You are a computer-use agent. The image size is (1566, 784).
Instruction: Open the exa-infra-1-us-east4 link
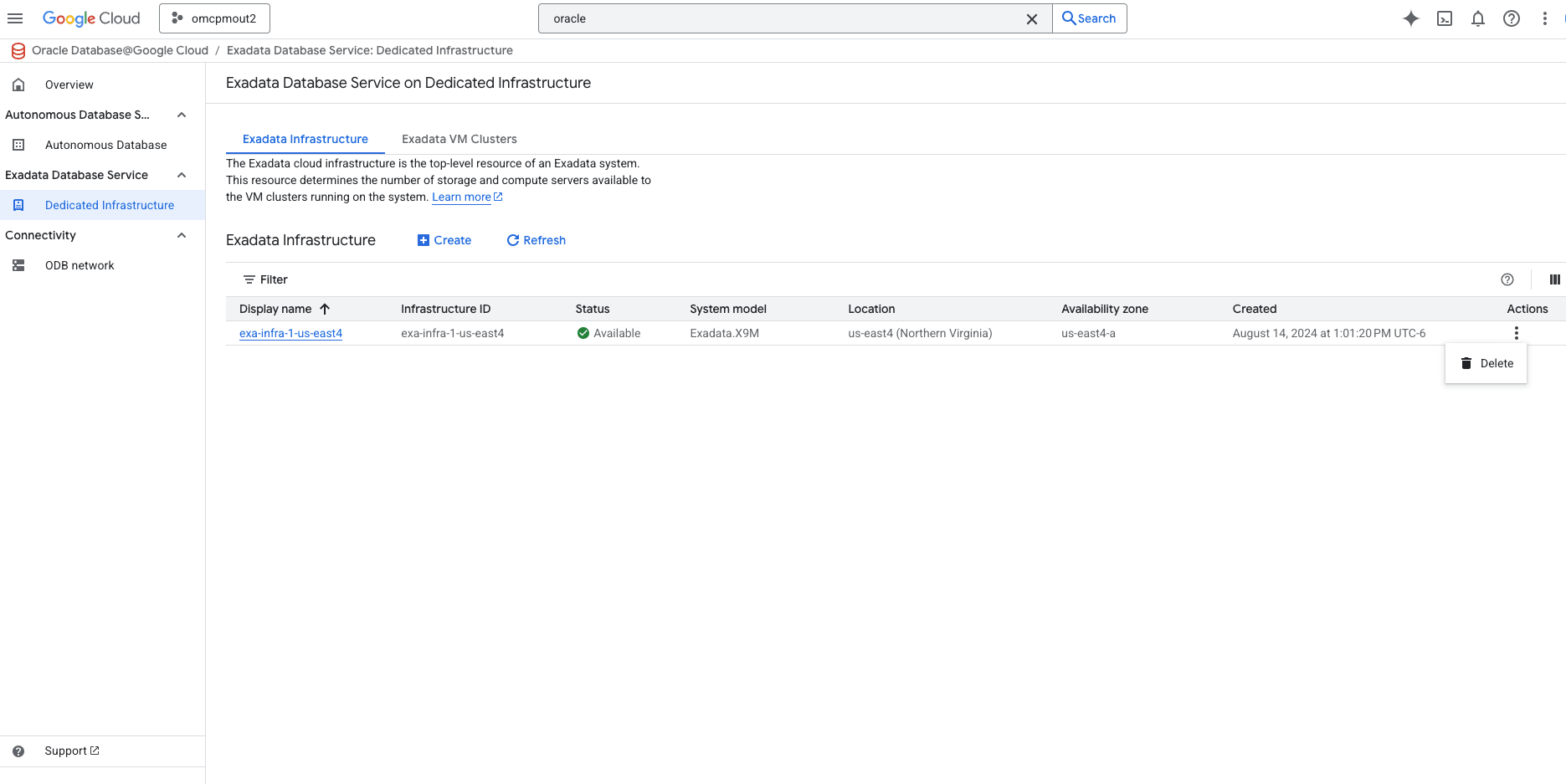click(x=290, y=333)
